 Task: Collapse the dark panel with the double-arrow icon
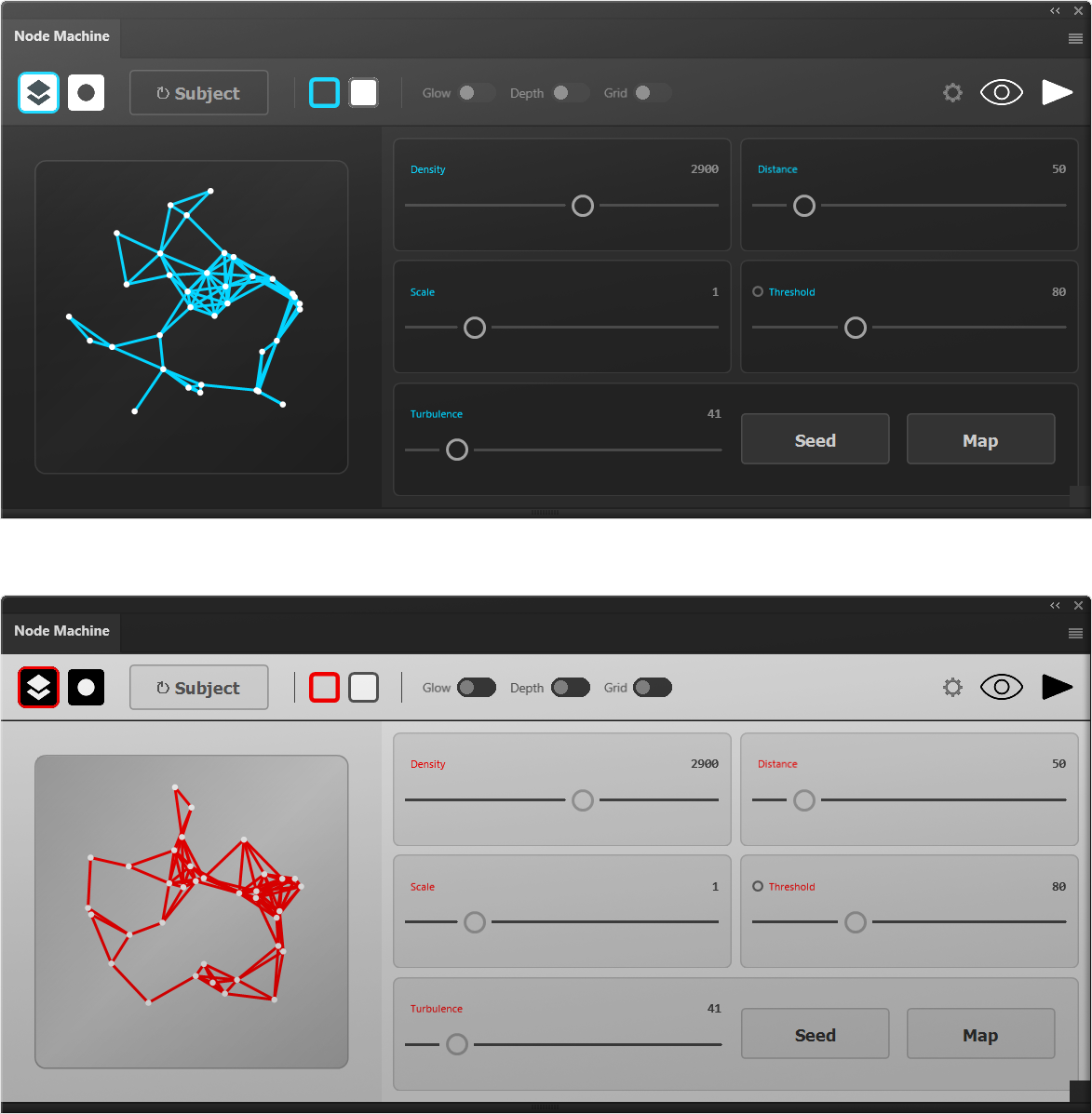[1055, 11]
